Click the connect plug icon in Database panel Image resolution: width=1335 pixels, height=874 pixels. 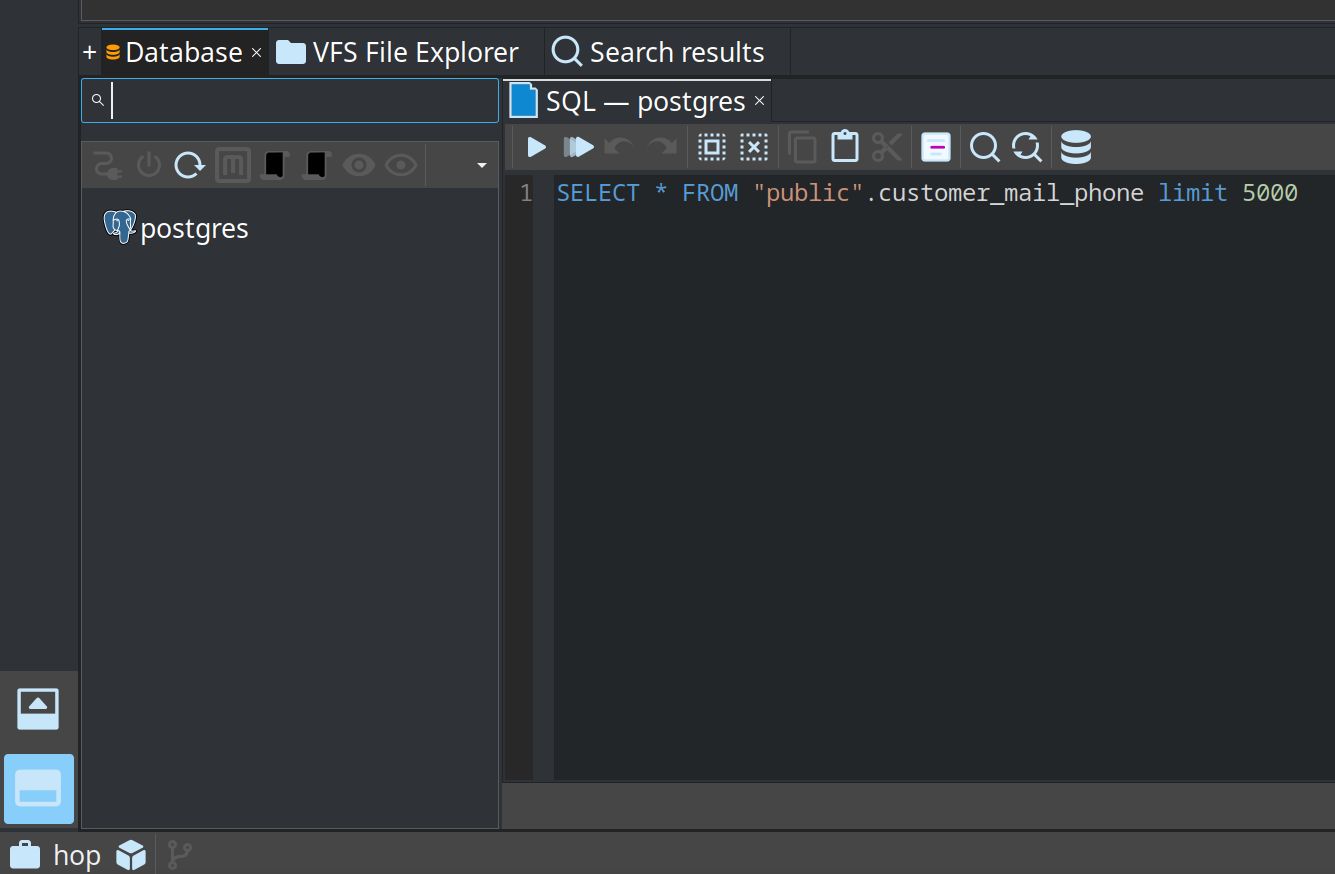coord(107,165)
